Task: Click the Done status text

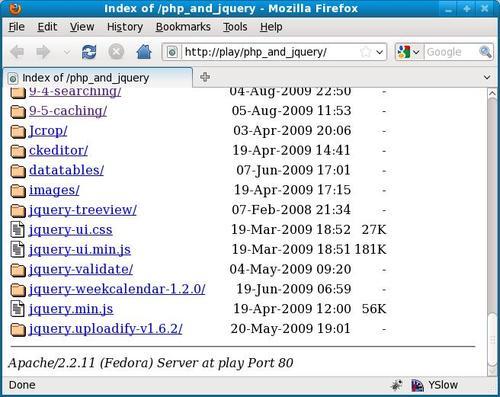Action: [x=22, y=385]
